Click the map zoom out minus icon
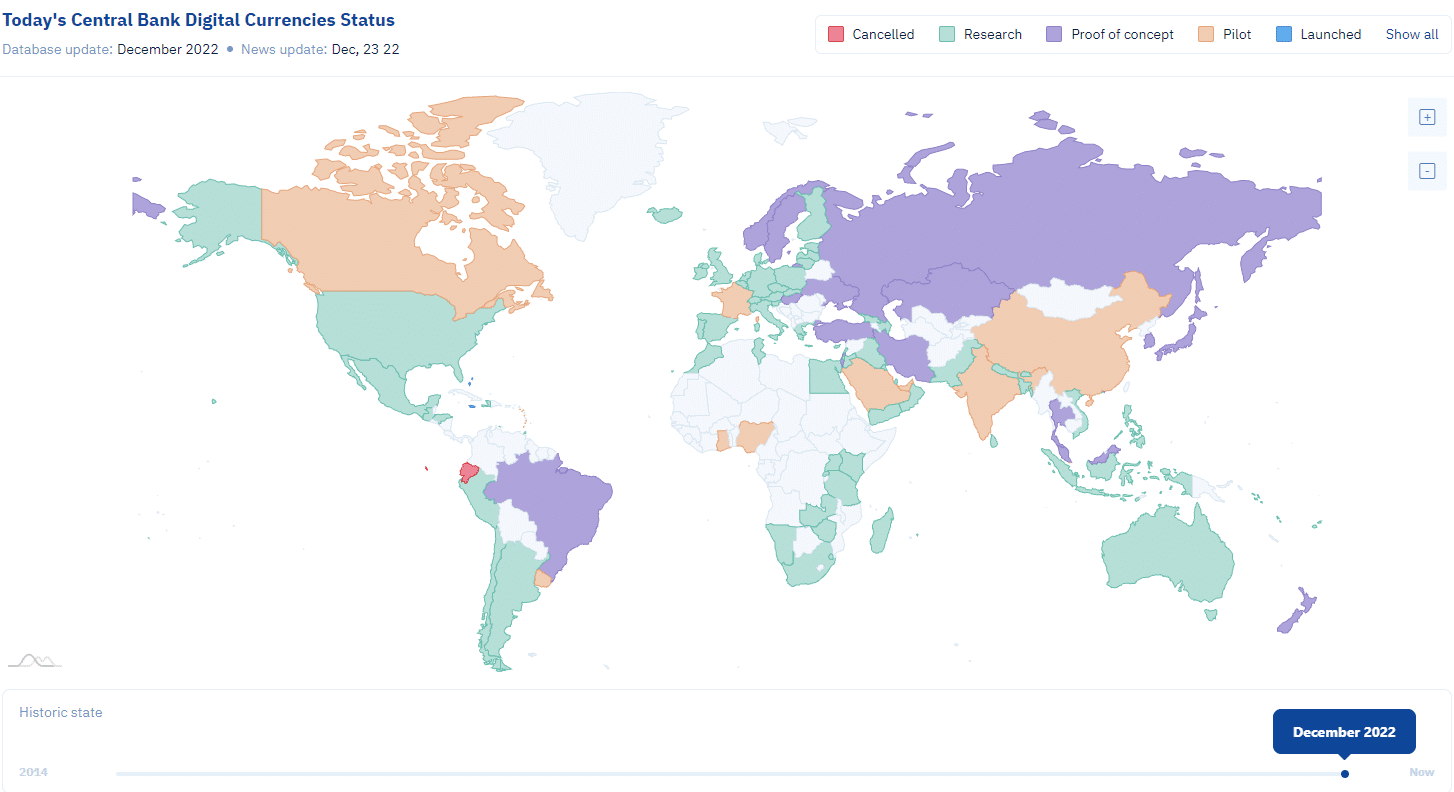The width and height of the screenshot is (1454, 792). tap(1427, 171)
